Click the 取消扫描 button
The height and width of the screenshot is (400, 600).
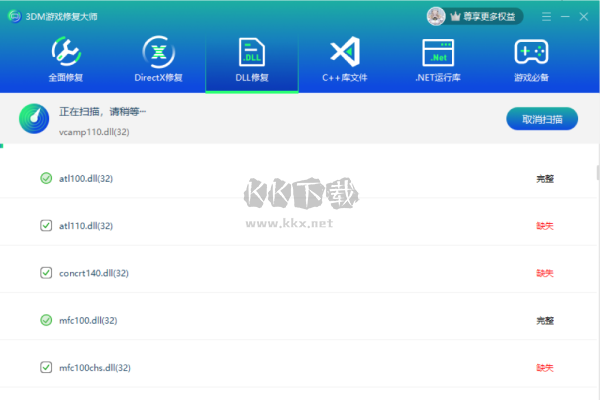542,119
